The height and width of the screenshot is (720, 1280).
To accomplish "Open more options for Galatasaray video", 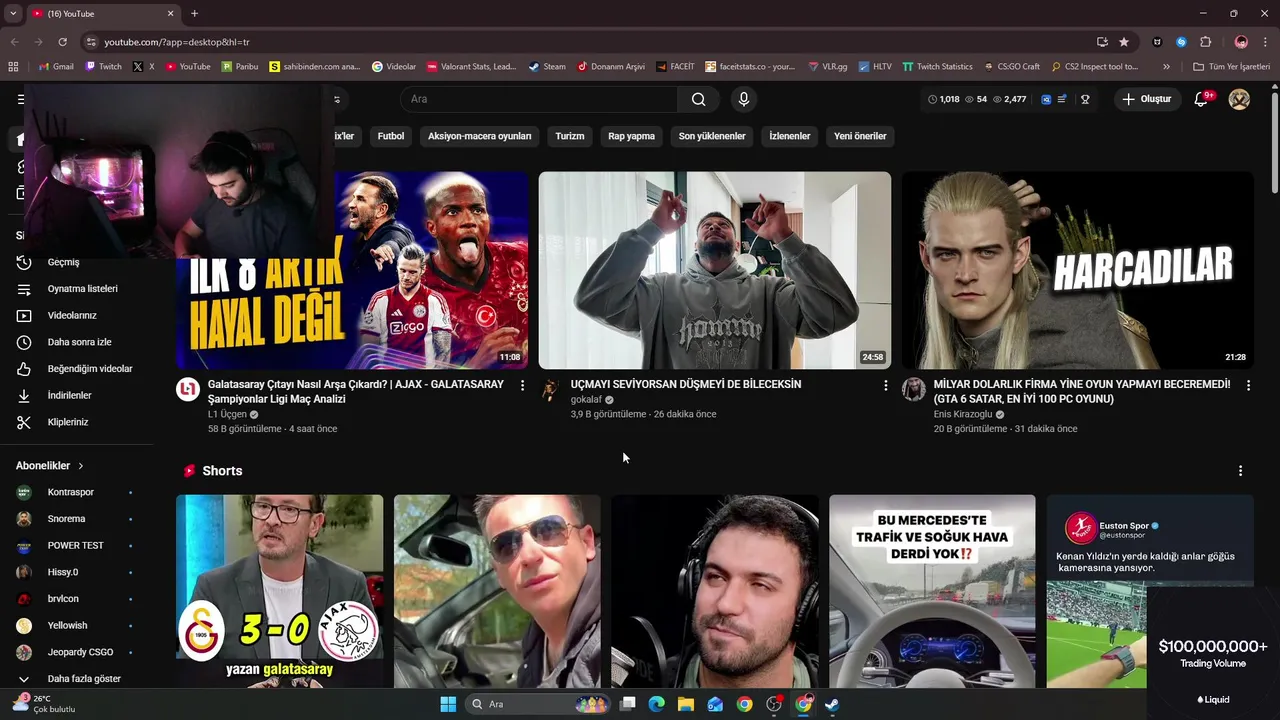I will click(522, 385).
